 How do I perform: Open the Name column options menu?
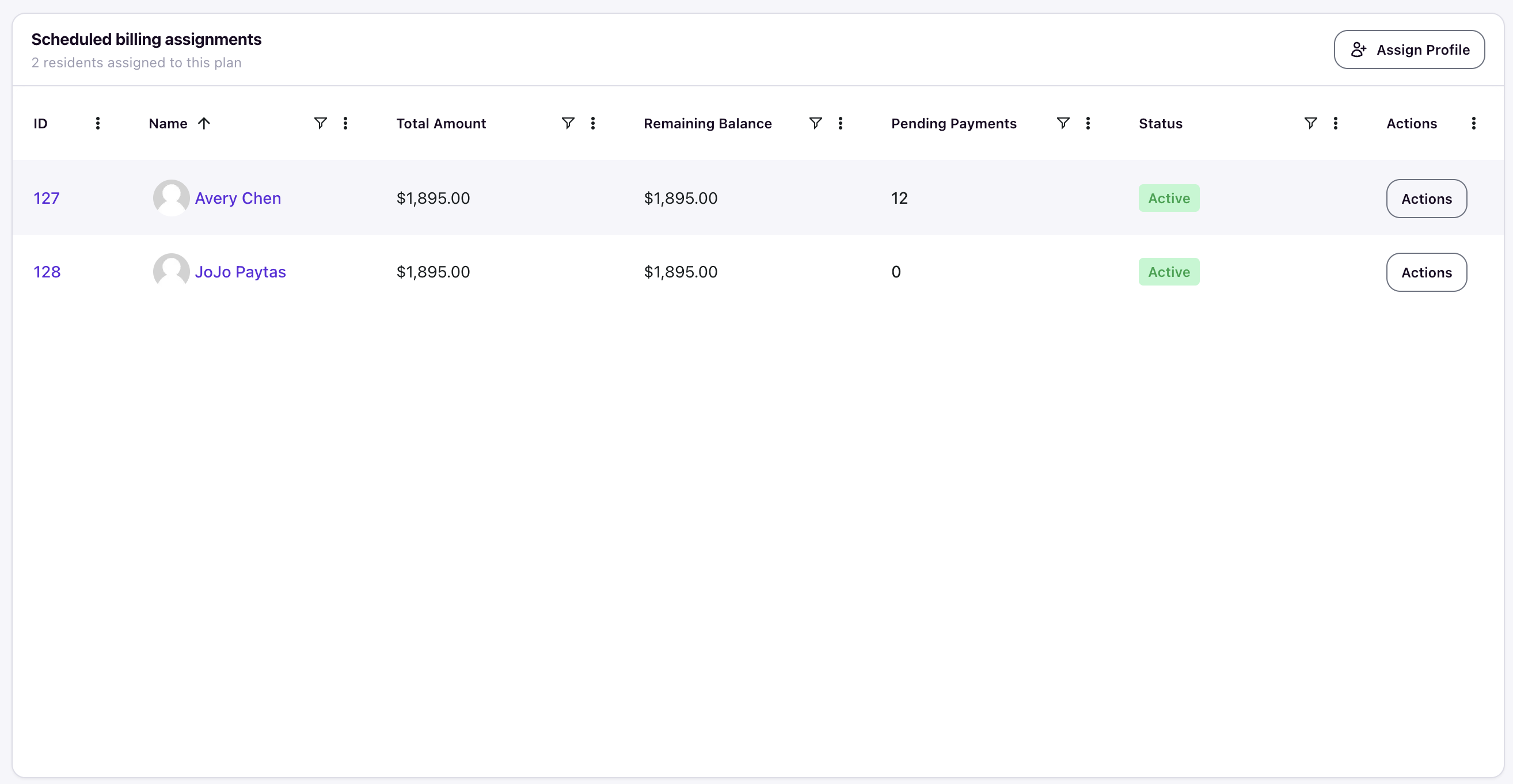[x=345, y=123]
